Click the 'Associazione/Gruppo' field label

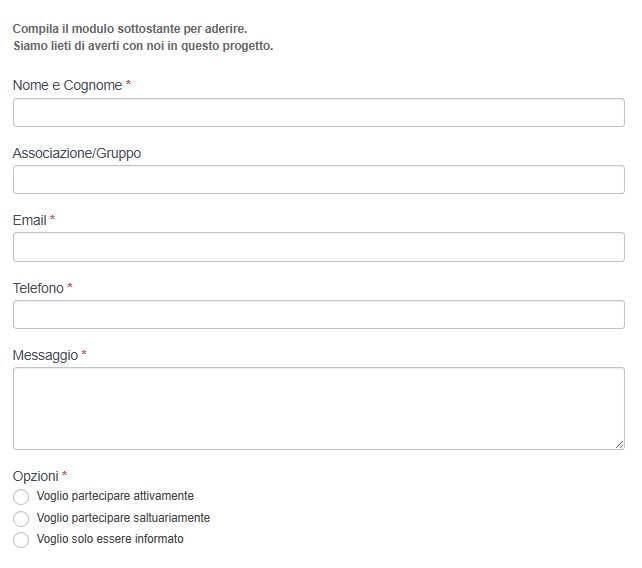[x=77, y=153]
